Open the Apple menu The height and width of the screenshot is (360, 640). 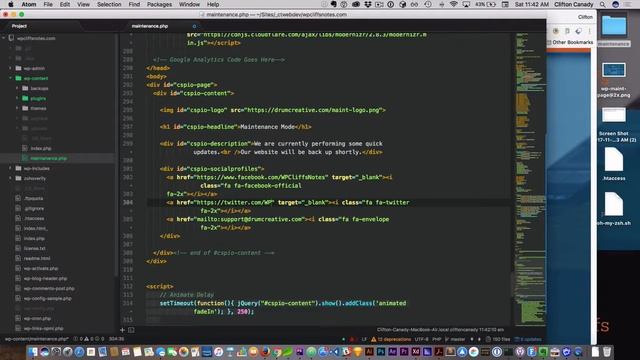[x=11, y=4]
